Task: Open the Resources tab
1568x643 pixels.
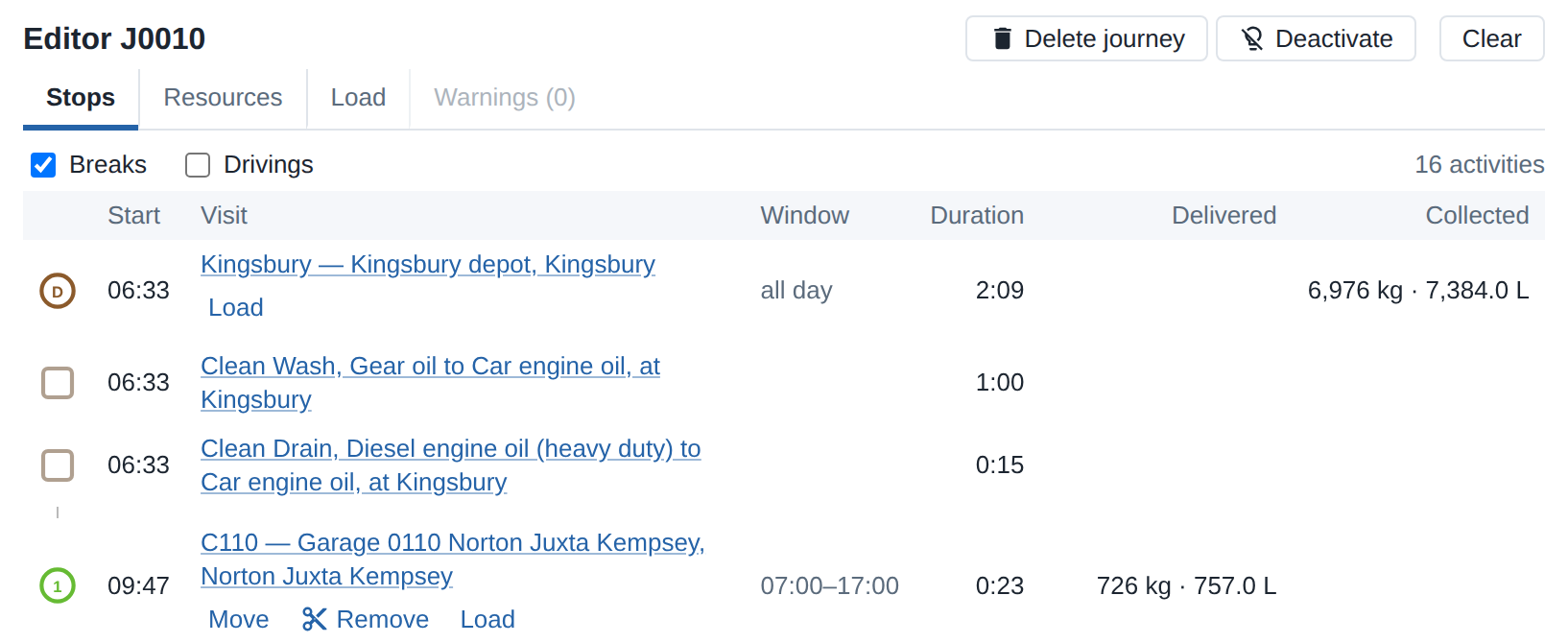Action: pos(223,98)
